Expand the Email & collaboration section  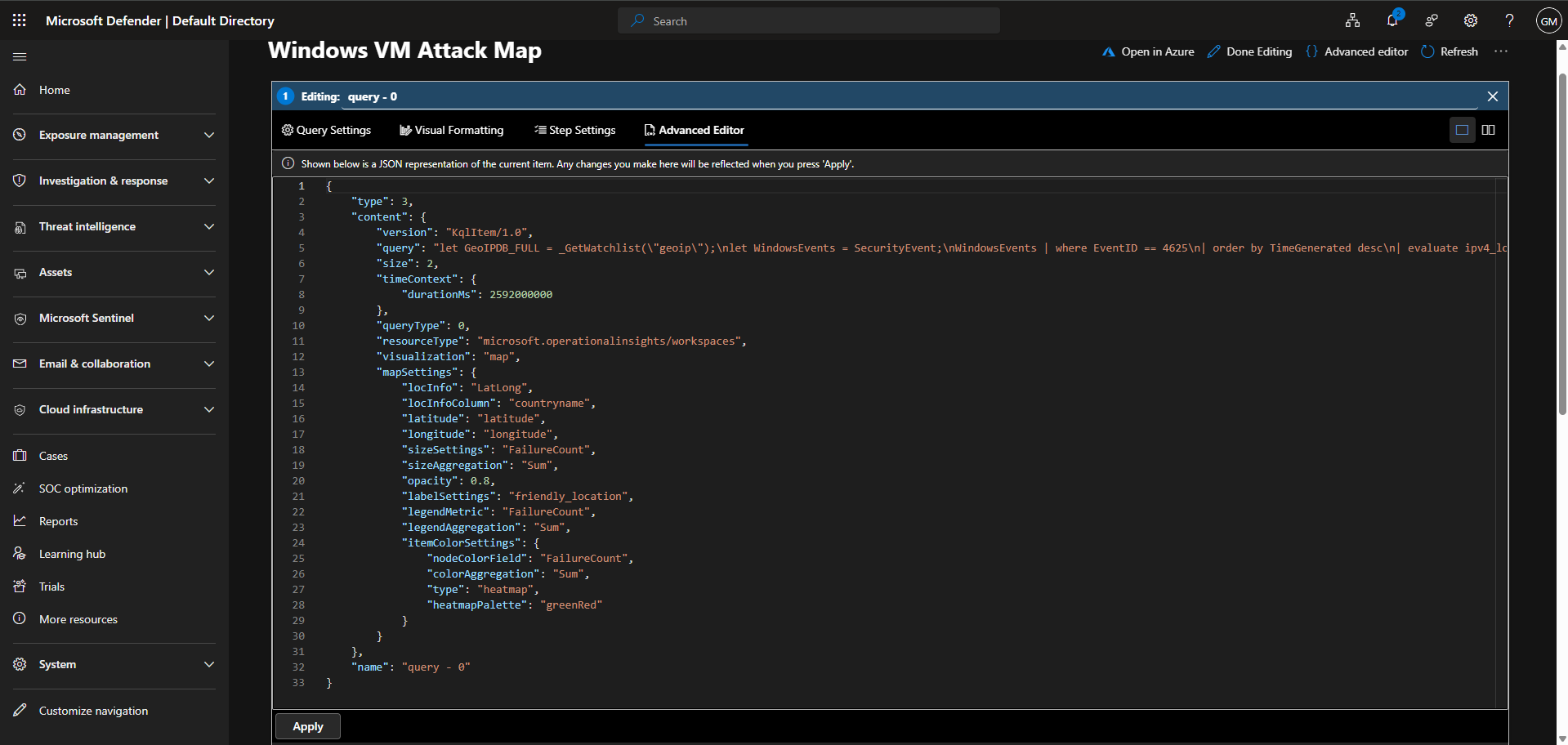[x=209, y=364]
